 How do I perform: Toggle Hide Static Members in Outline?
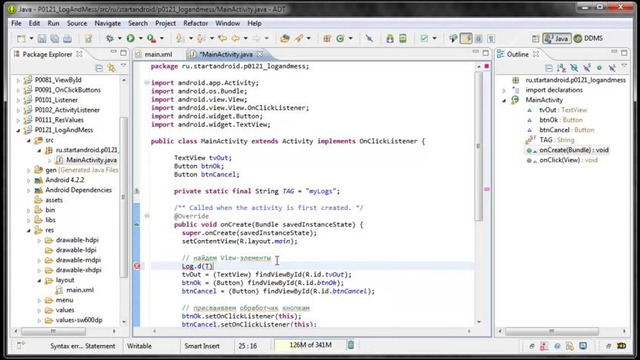point(587,68)
